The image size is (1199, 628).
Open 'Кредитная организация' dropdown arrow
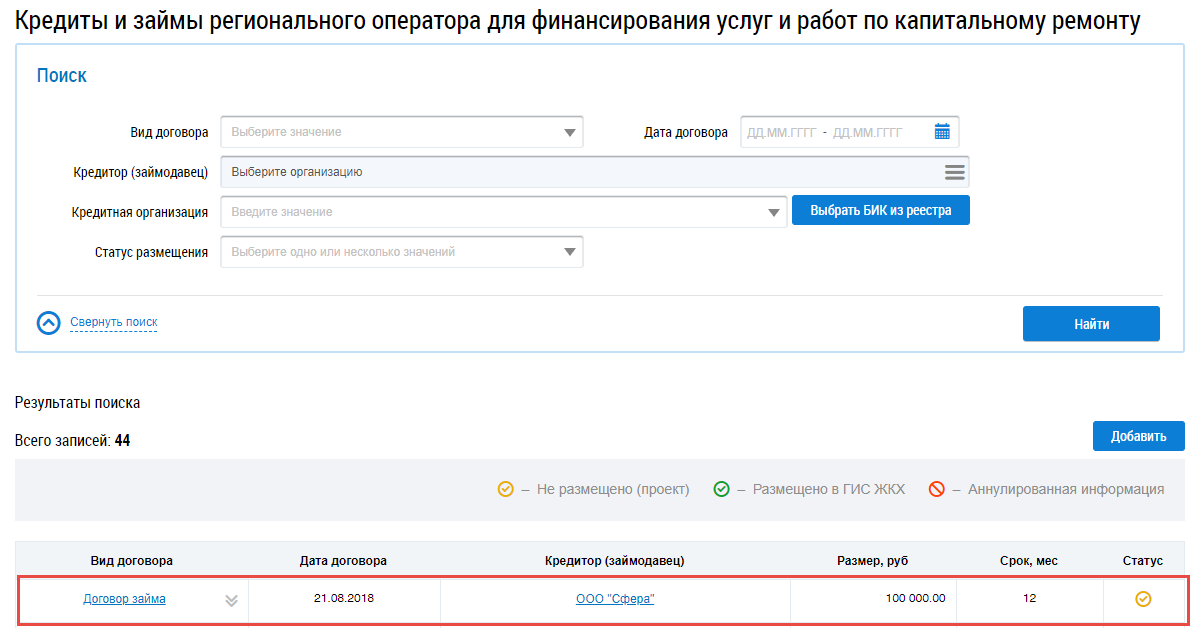click(x=774, y=212)
